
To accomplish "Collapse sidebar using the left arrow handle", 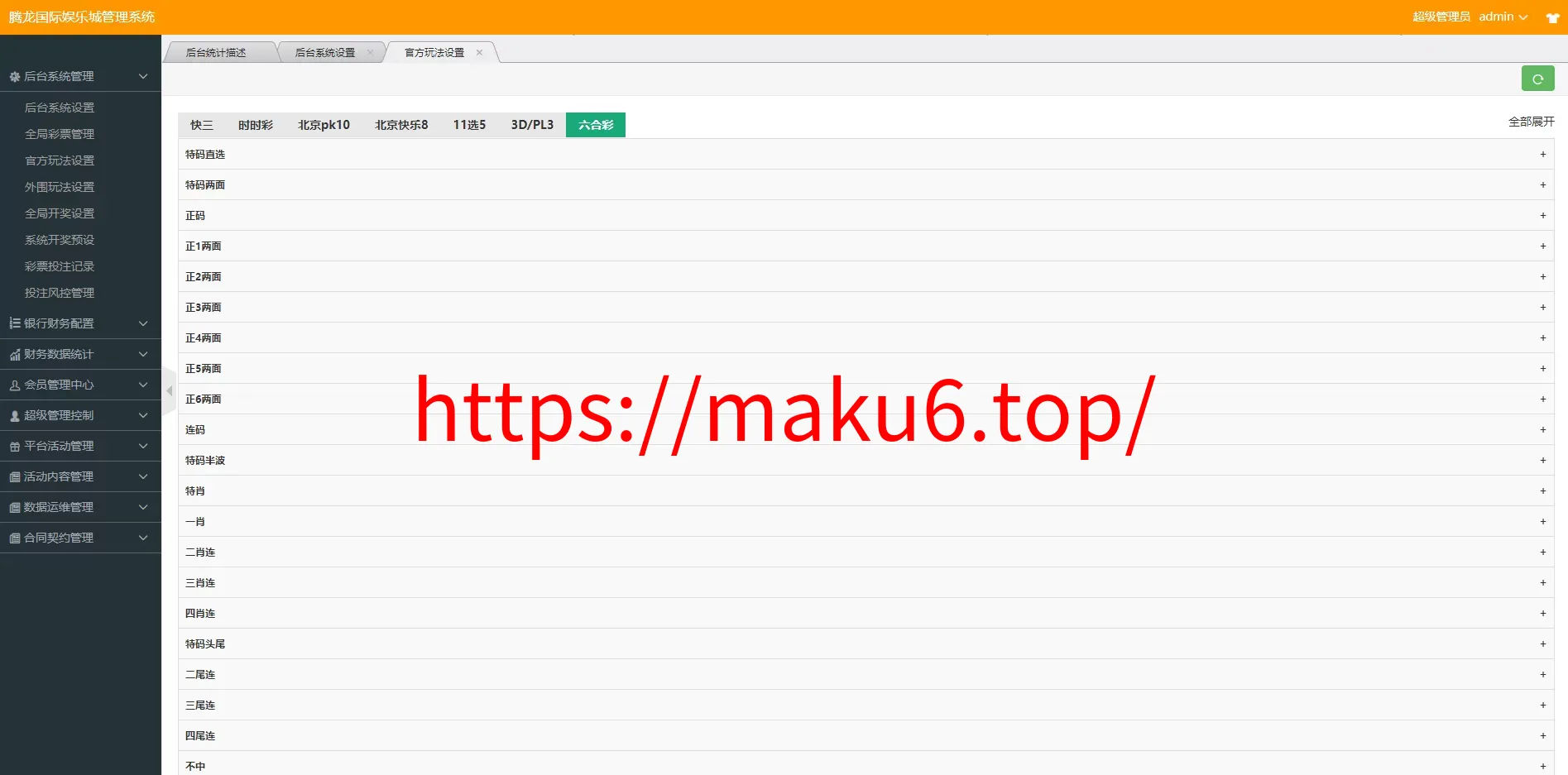I will coord(169,390).
